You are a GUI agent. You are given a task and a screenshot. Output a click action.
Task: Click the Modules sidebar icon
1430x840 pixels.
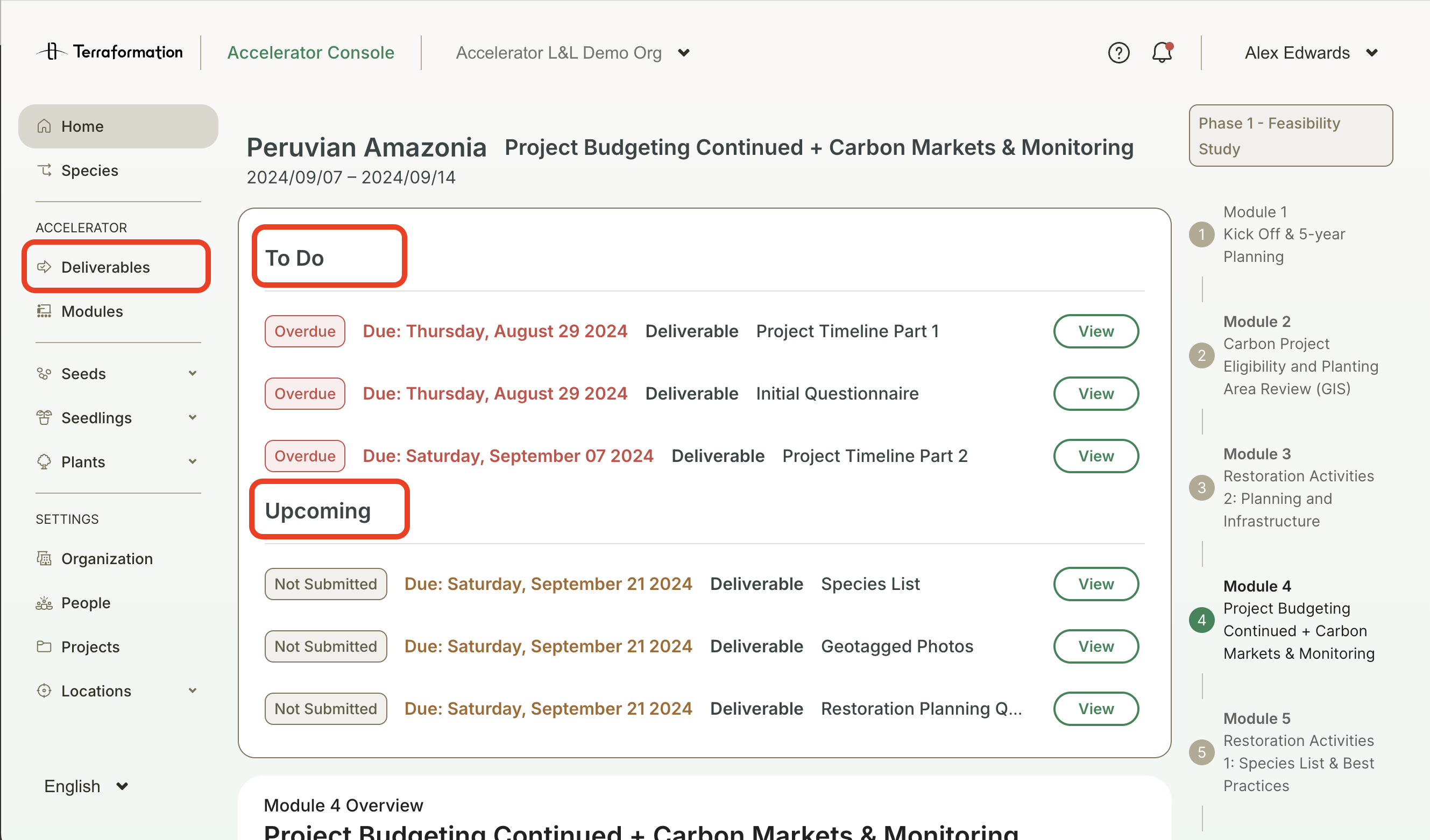tap(44, 311)
